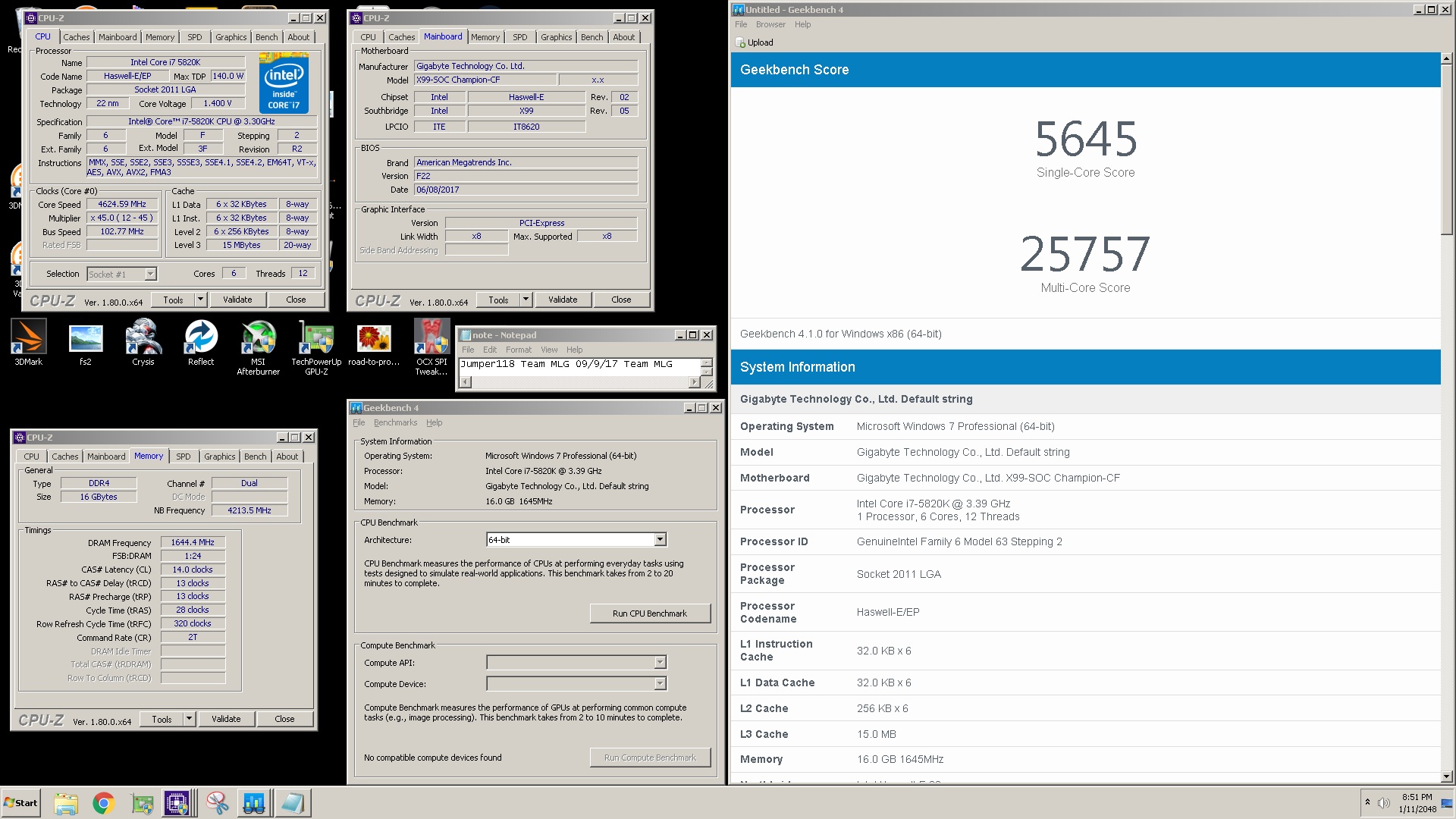Open Snipping Tool from taskbar
Viewport: 1456px width, 819px height.
coord(218,803)
